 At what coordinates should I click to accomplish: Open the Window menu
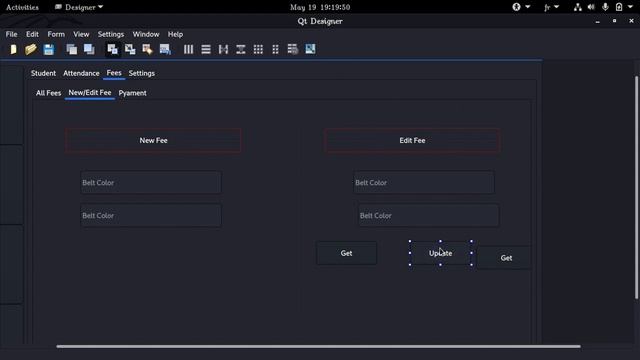[x=146, y=34]
